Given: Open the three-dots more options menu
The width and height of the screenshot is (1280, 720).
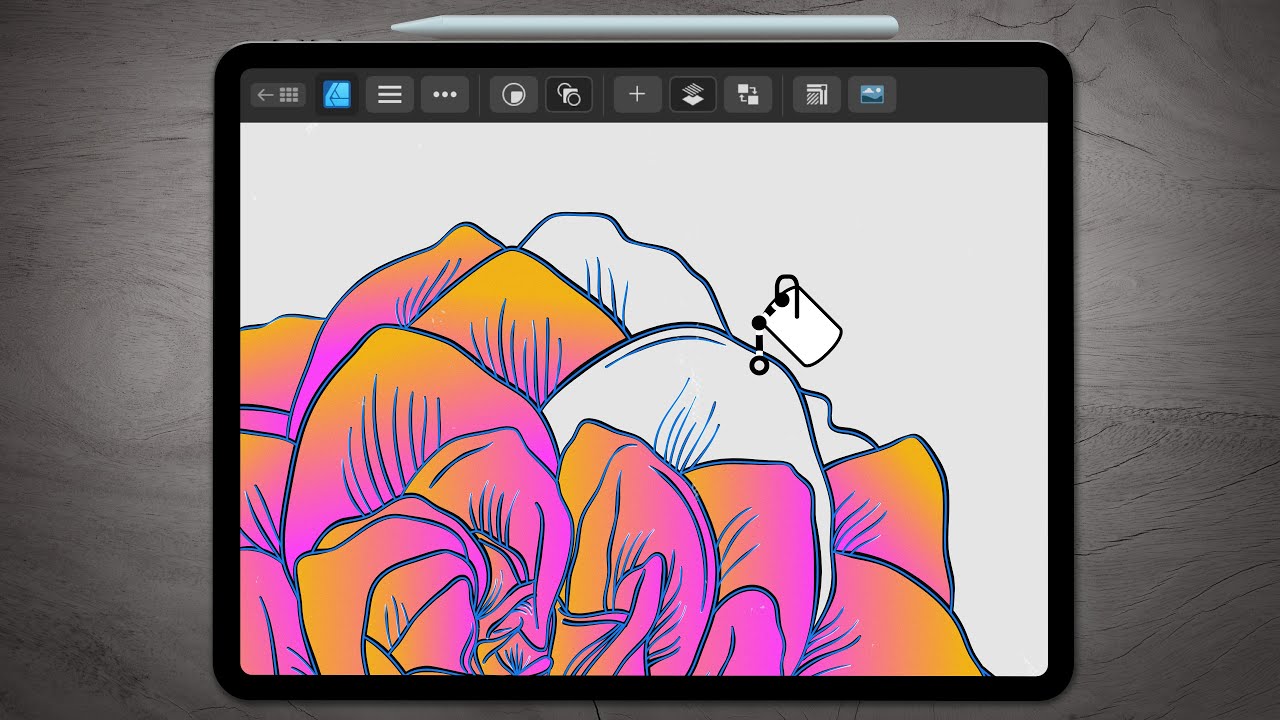Looking at the screenshot, I should point(445,95).
